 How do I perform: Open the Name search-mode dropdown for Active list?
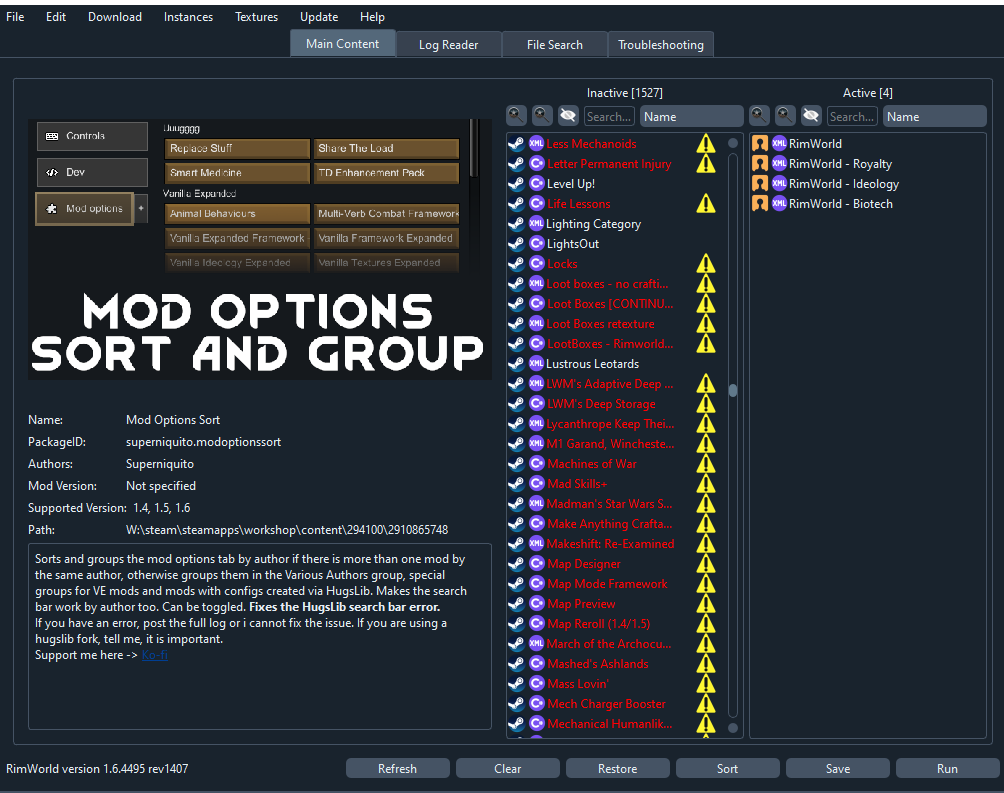click(x=935, y=117)
